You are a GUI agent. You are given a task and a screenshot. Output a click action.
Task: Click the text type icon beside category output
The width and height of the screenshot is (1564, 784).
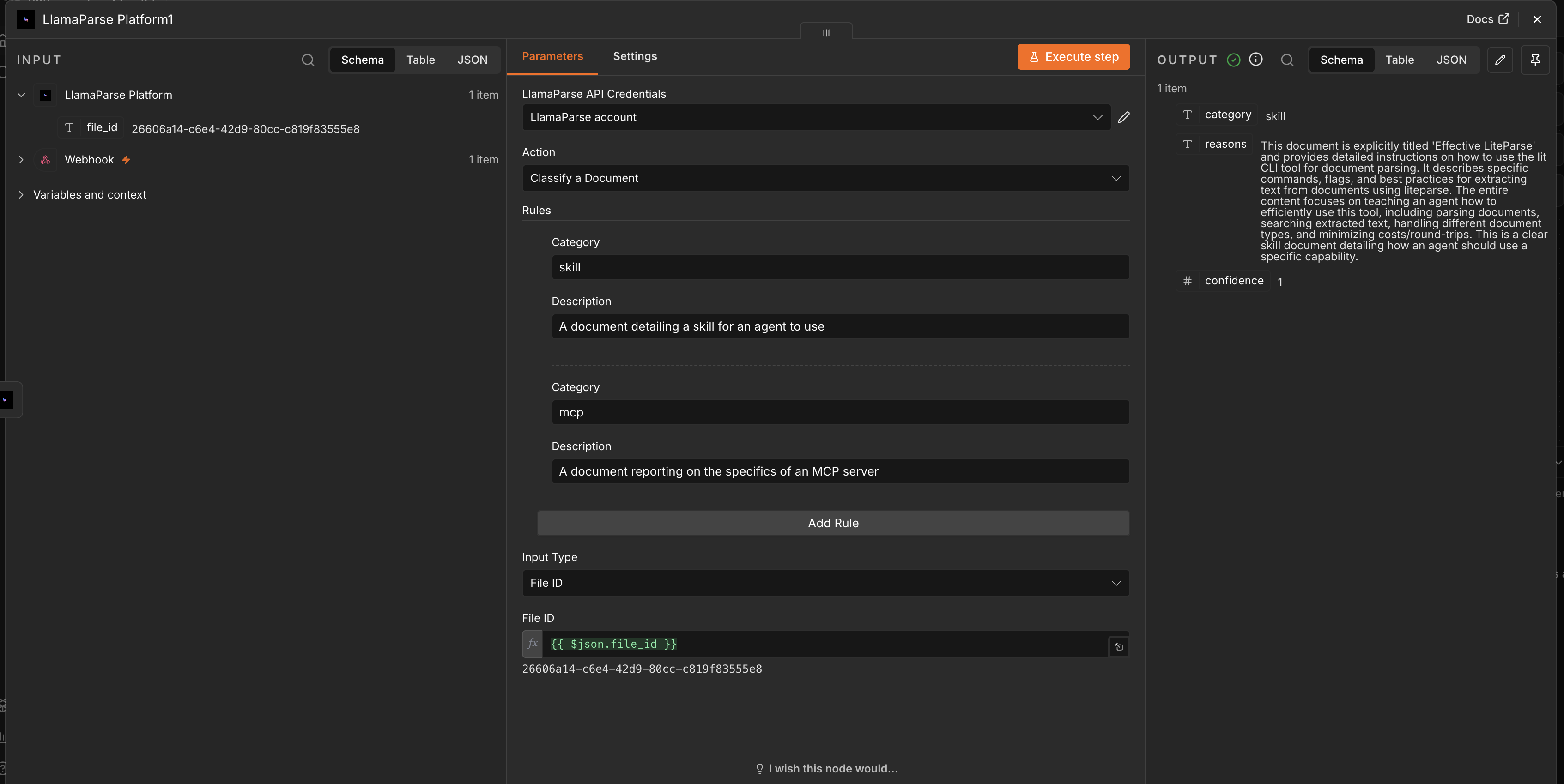tap(1188, 115)
